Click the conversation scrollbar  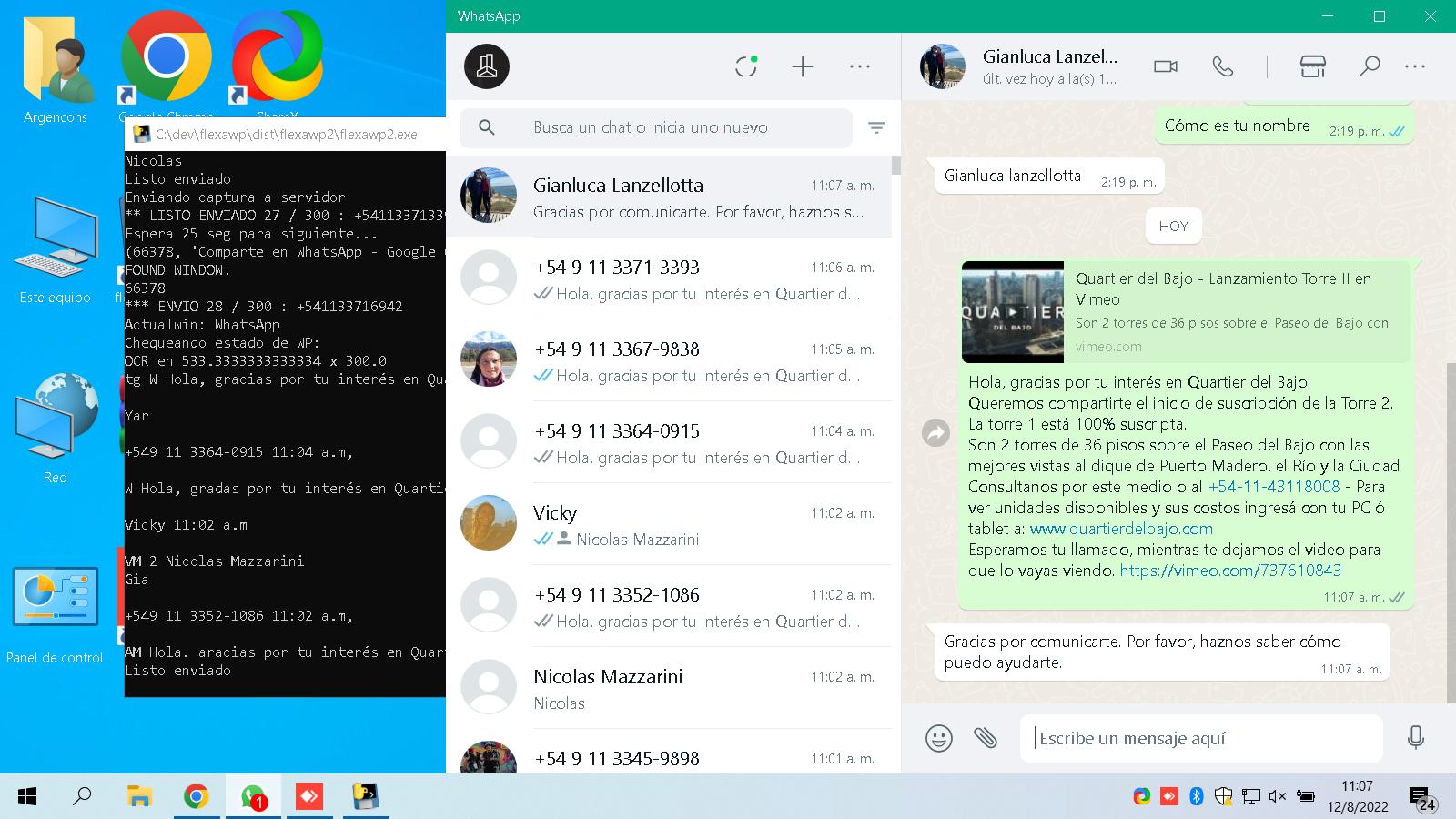(1451, 532)
